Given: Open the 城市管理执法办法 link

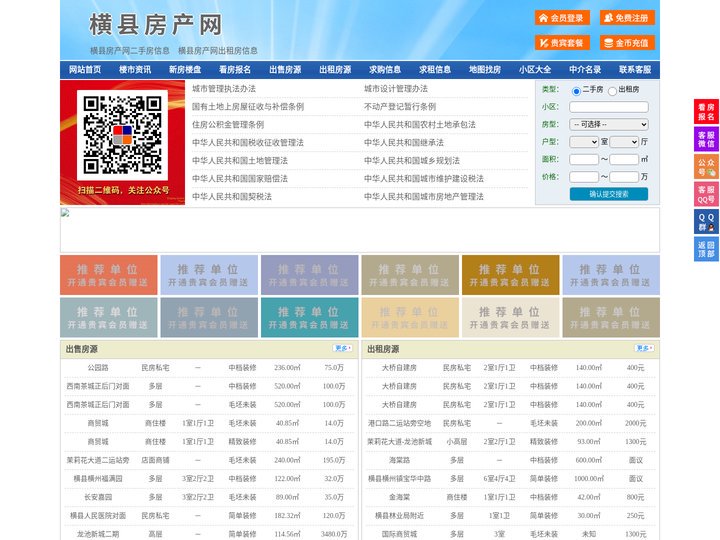Looking at the screenshot, I should (224, 89).
